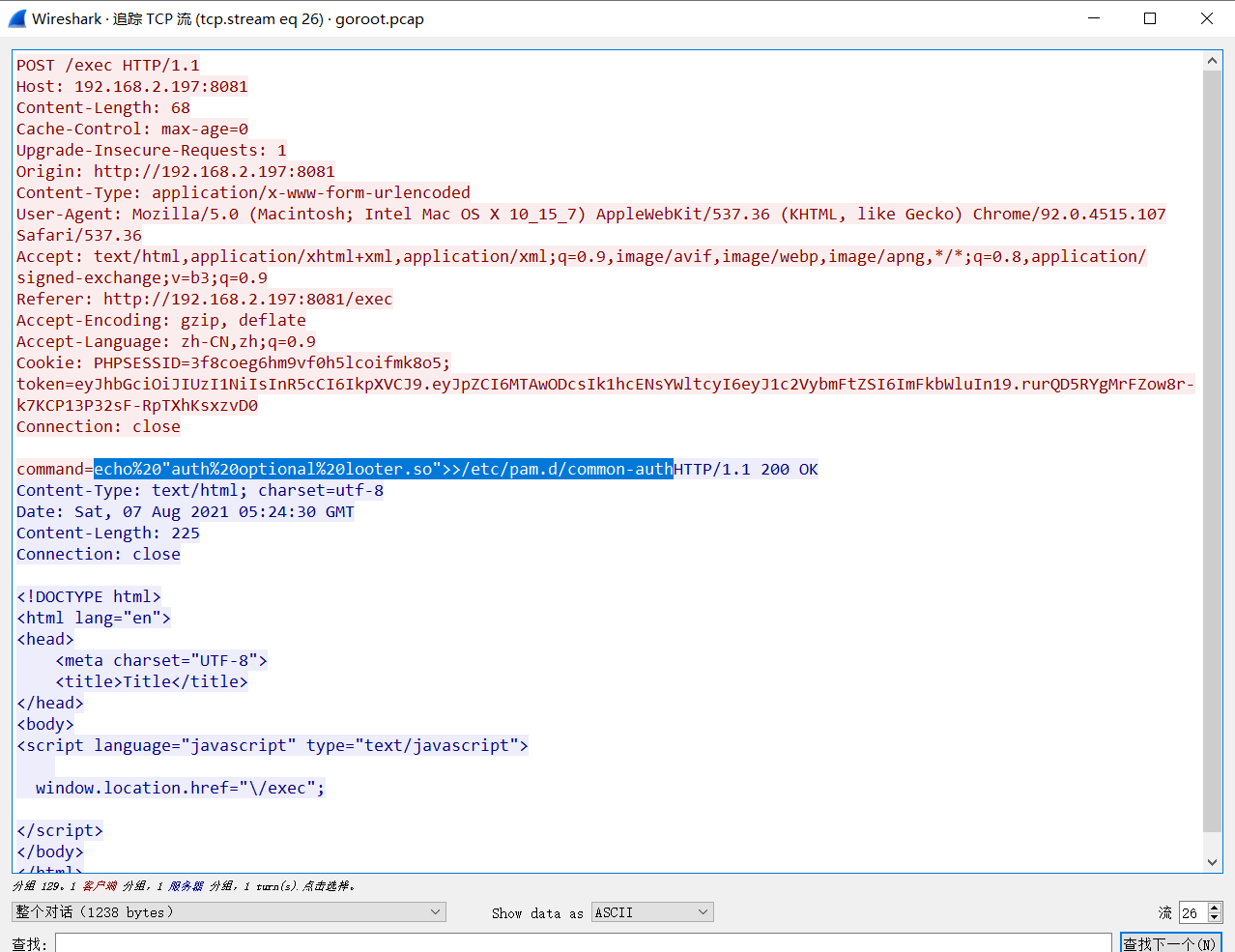Screen dimensions: 1235x952
Task: Click the 'Safari/537.36' line
Action: tap(79, 235)
